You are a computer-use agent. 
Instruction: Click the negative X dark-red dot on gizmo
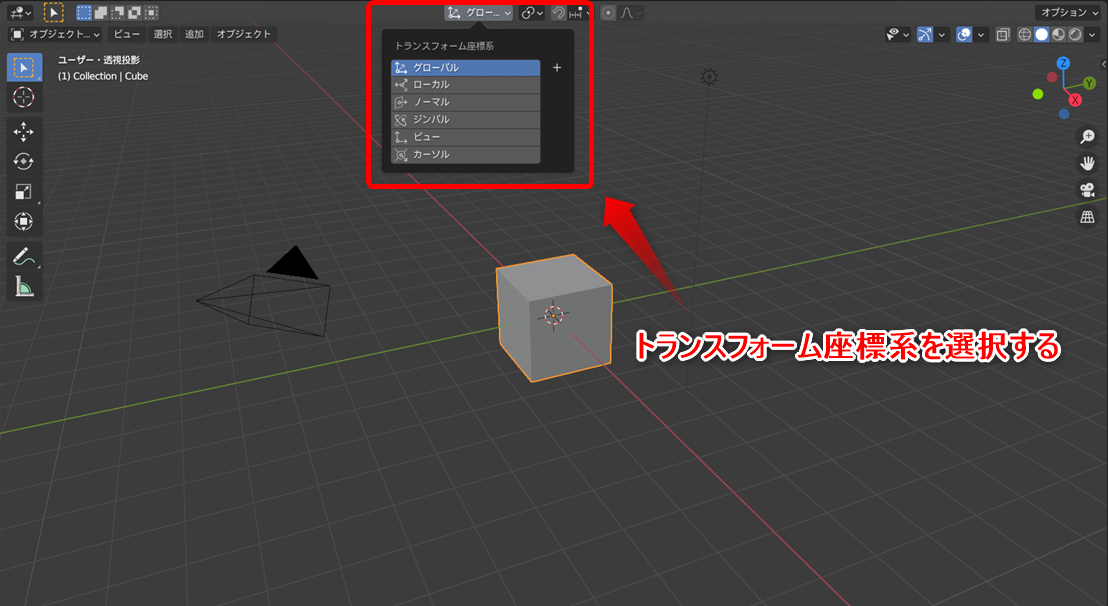1052,77
